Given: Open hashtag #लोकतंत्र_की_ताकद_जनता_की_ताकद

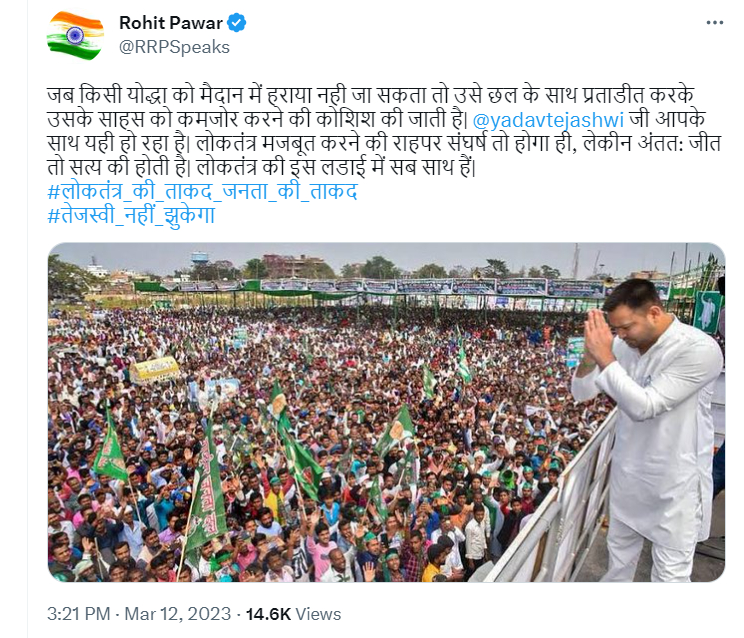Looking at the screenshot, I should 203,191.
